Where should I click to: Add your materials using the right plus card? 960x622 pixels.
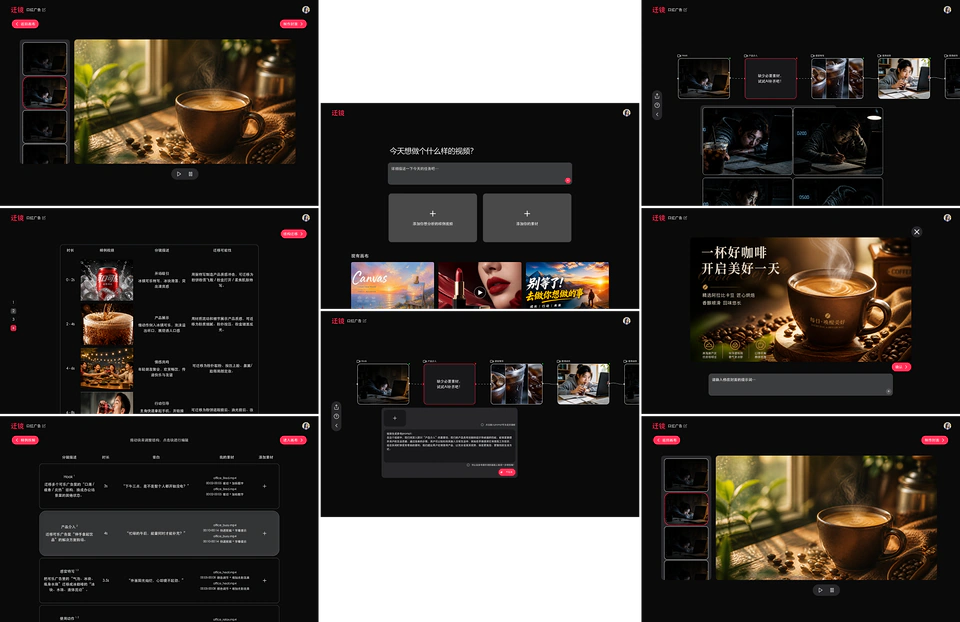point(527,218)
